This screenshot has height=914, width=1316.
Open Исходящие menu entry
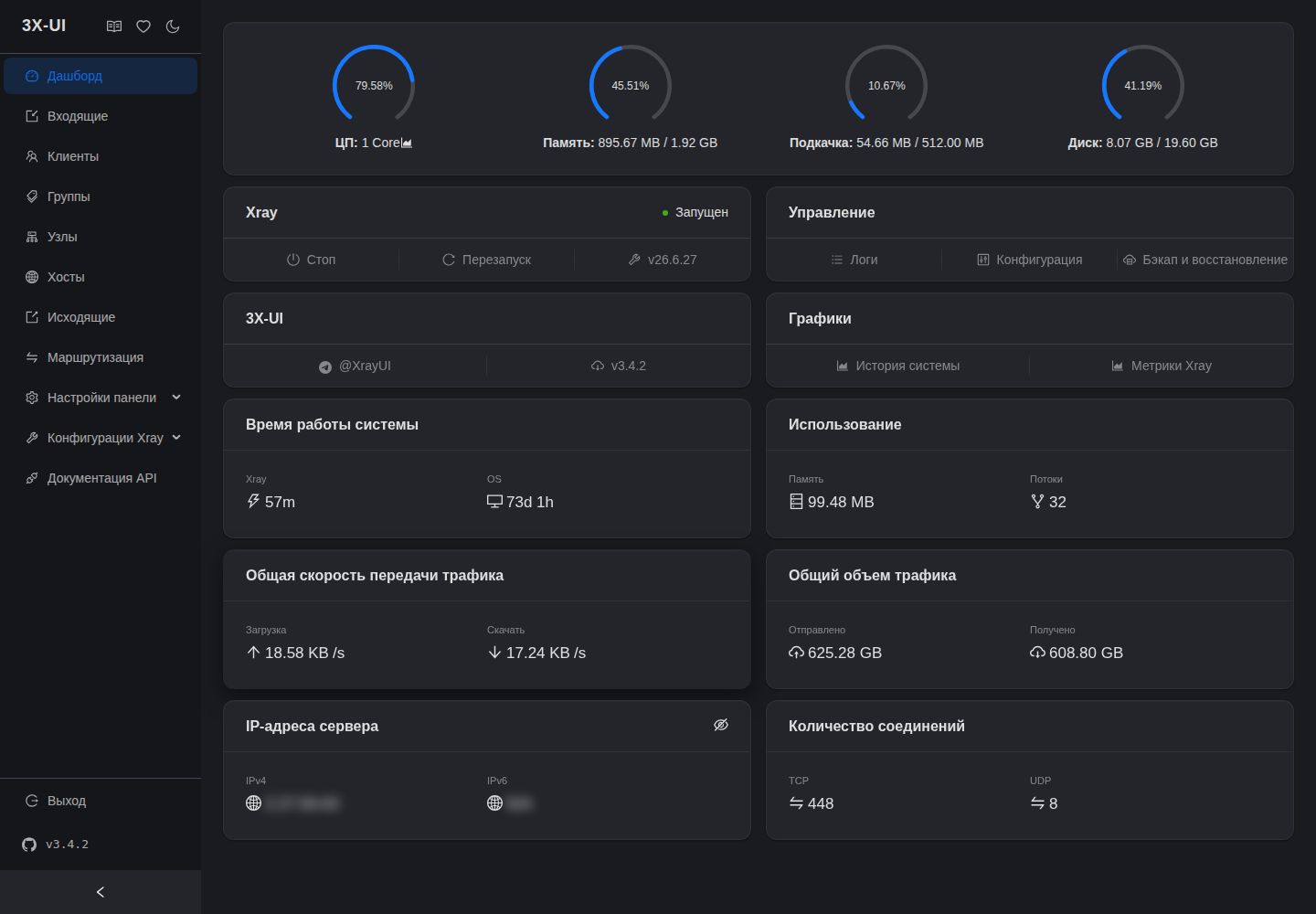point(101,317)
